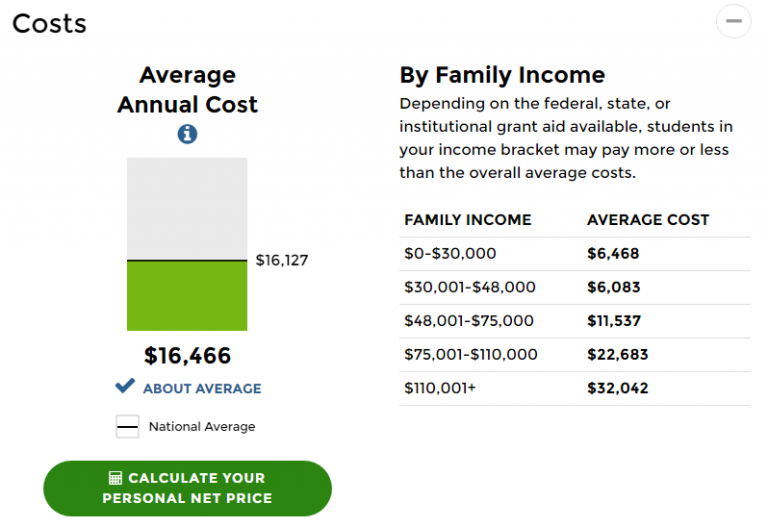Open the Average Annual Cost info icon

click(x=187, y=134)
